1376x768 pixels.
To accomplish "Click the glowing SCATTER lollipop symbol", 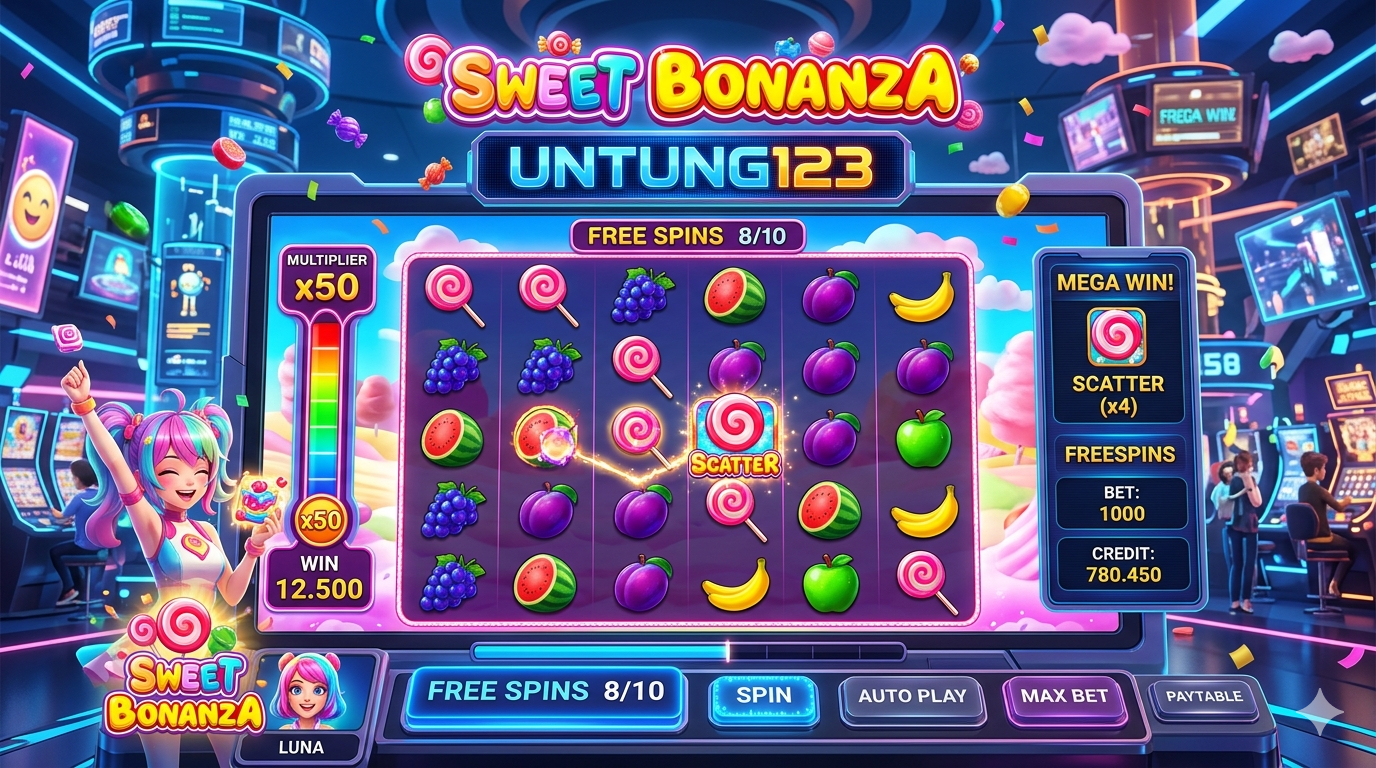I will [734, 434].
